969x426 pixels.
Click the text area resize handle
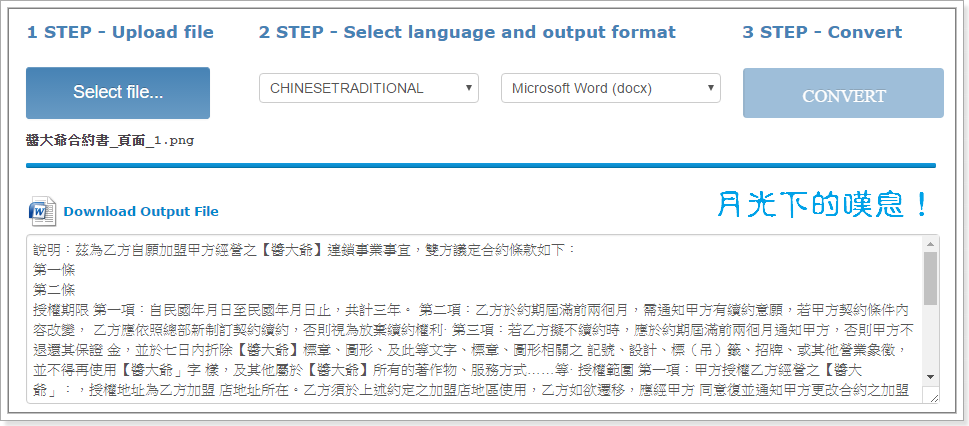(933, 397)
